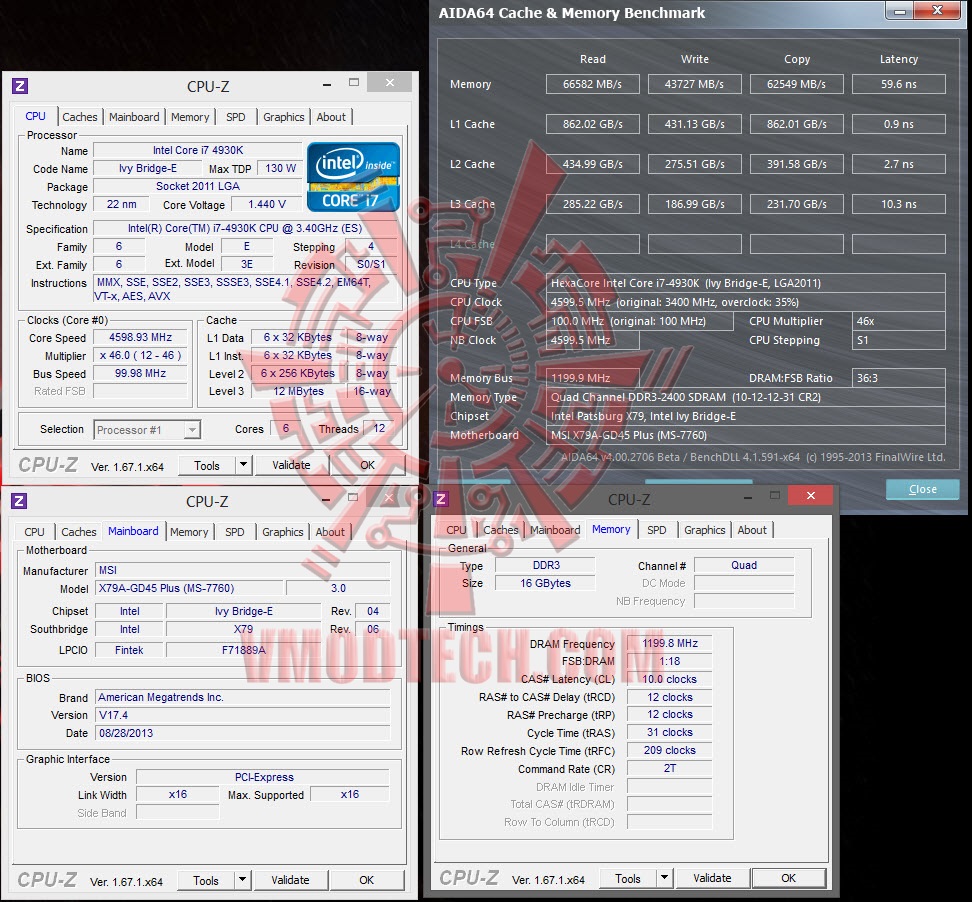The height and width of the screenshot is (902, 972).
Task: Click L3 Cache Copy value 231.70 GB/s
Action: pos(797,204)
